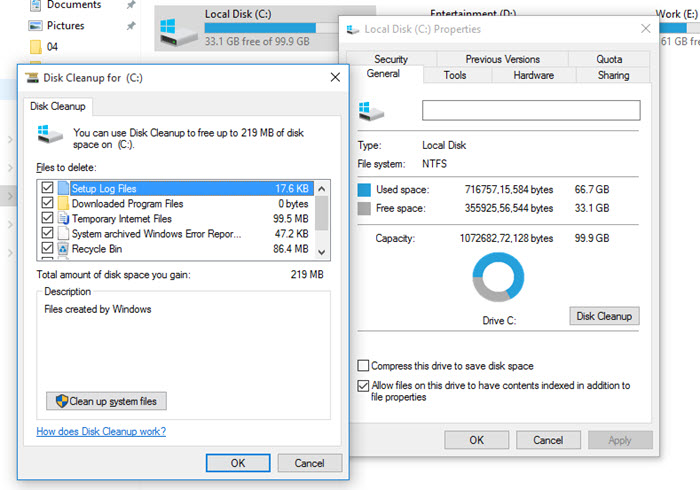The image size is (700, 490).
Task: Click Local Disk (C:) capacity bar
Action: (271, 28)
